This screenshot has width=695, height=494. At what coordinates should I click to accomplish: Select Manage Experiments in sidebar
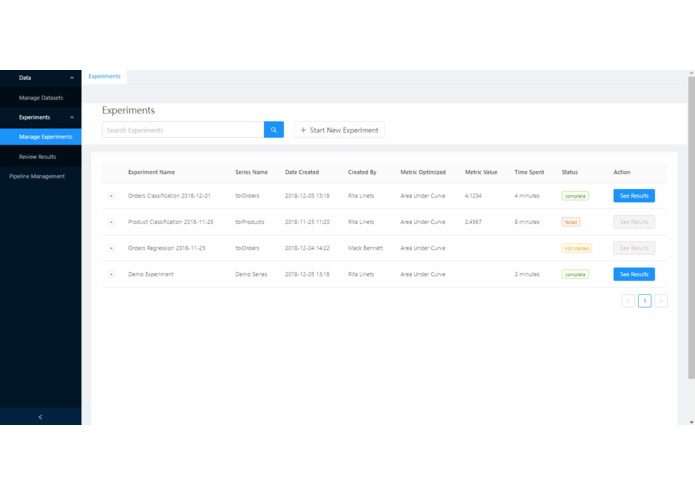coord(41,137)
